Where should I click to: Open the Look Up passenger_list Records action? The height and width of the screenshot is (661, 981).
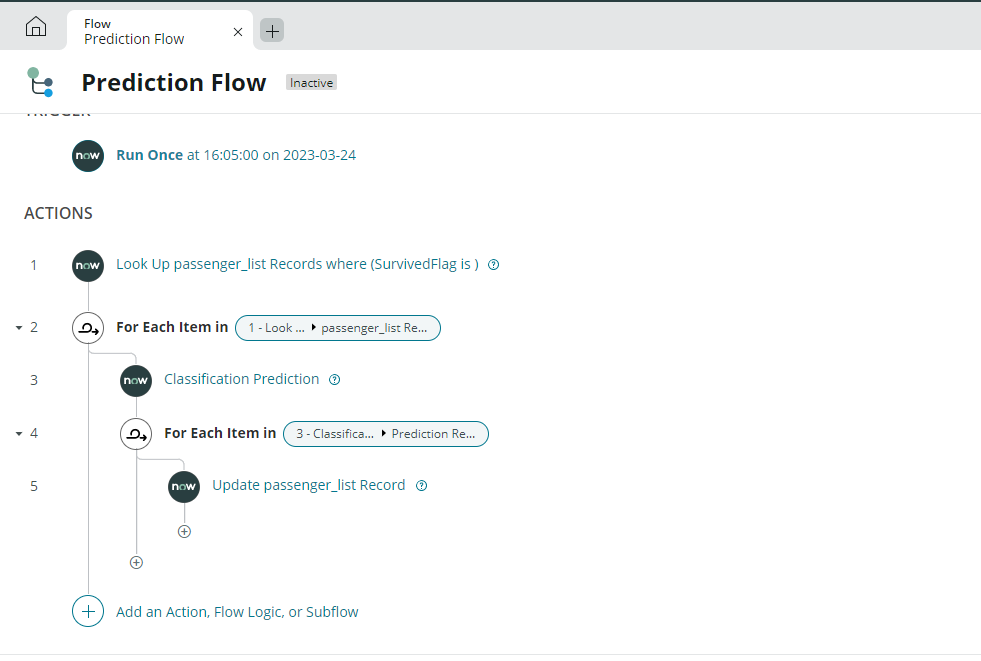297,264
